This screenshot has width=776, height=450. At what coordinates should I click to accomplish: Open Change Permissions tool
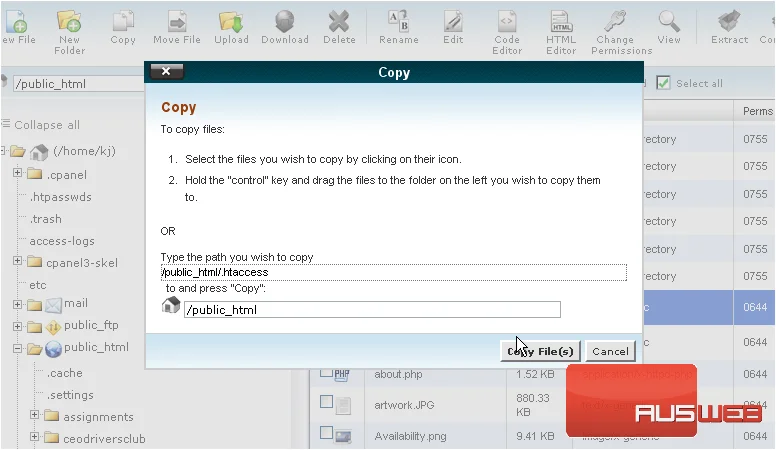tap(622, 32)
